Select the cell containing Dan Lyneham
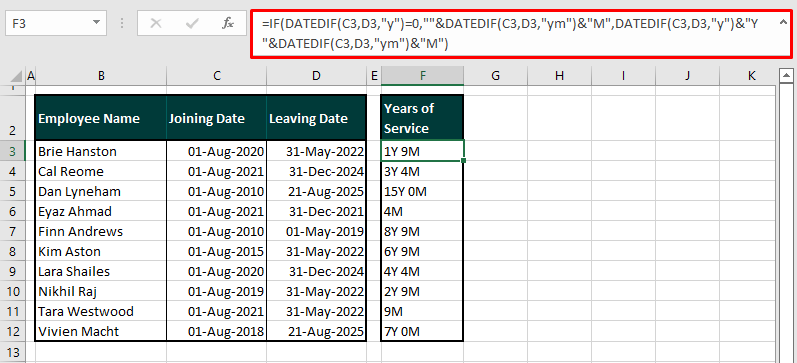Image resolution: width=797 pixels, height=363 pixels. [101, 192]
